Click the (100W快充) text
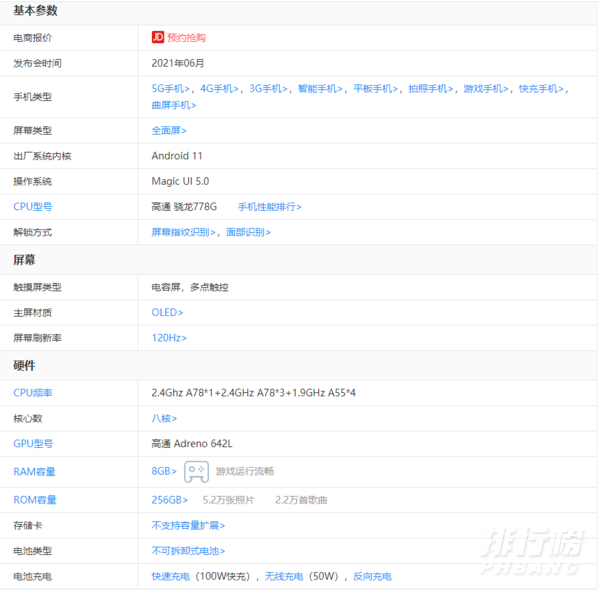The height and width of the screenshot is (590, 600). pos(222,577)
